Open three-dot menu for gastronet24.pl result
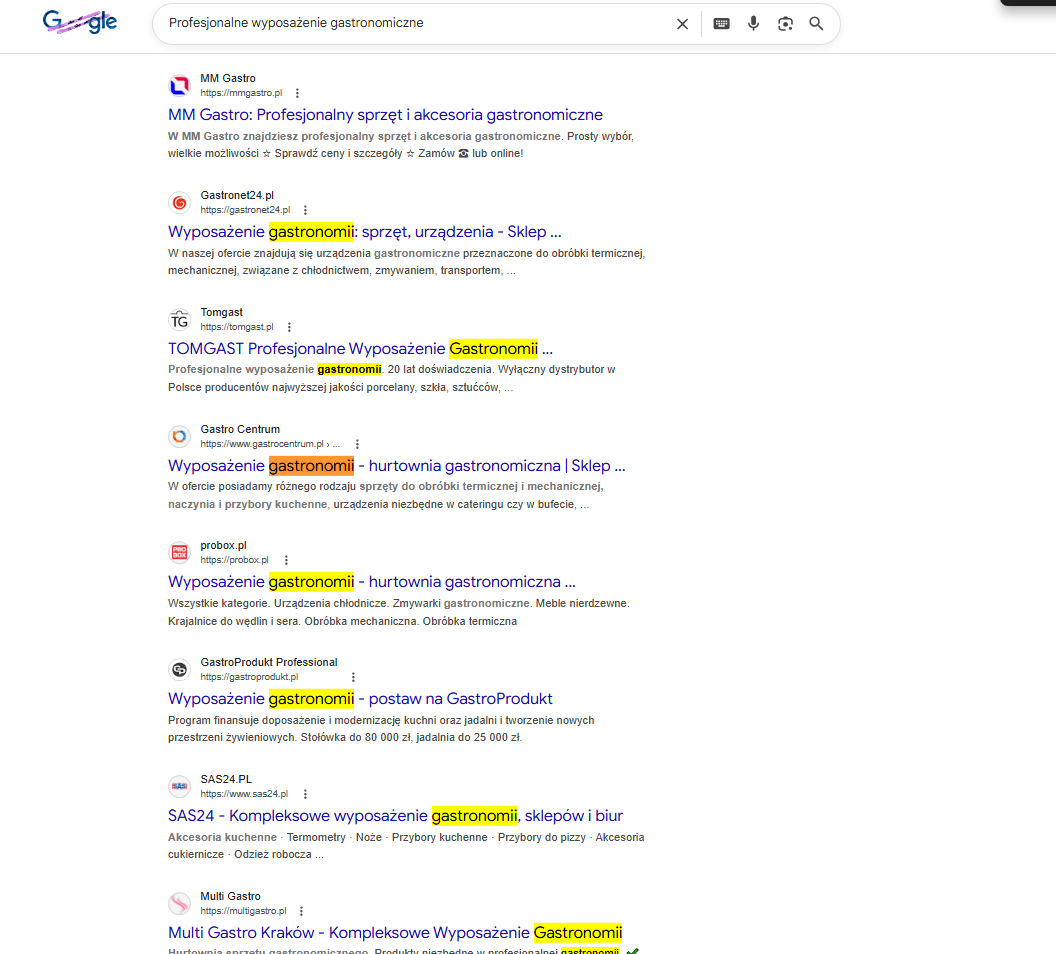1056x954 pixels. (x=305, y=210)
